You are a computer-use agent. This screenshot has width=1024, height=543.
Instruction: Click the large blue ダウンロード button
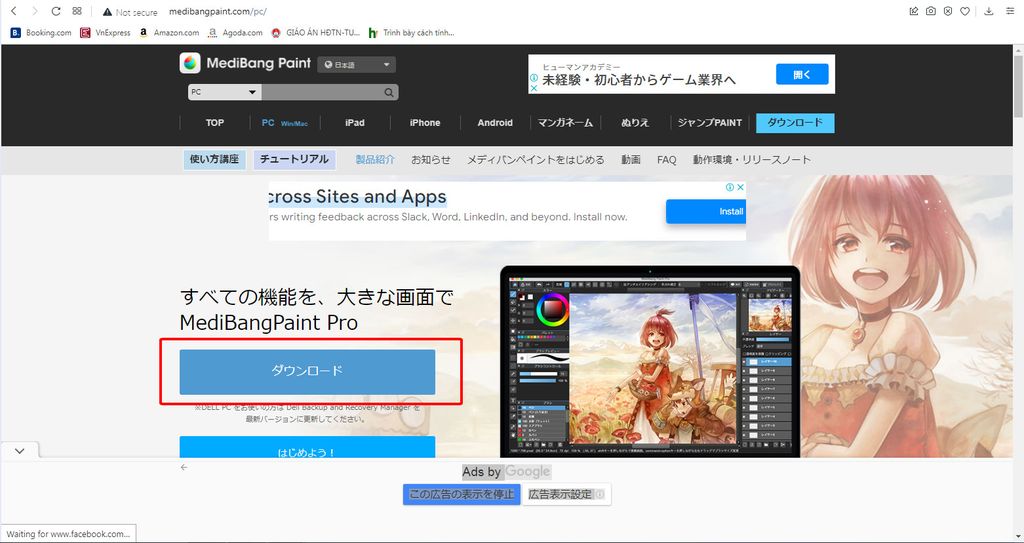[307, 371]
